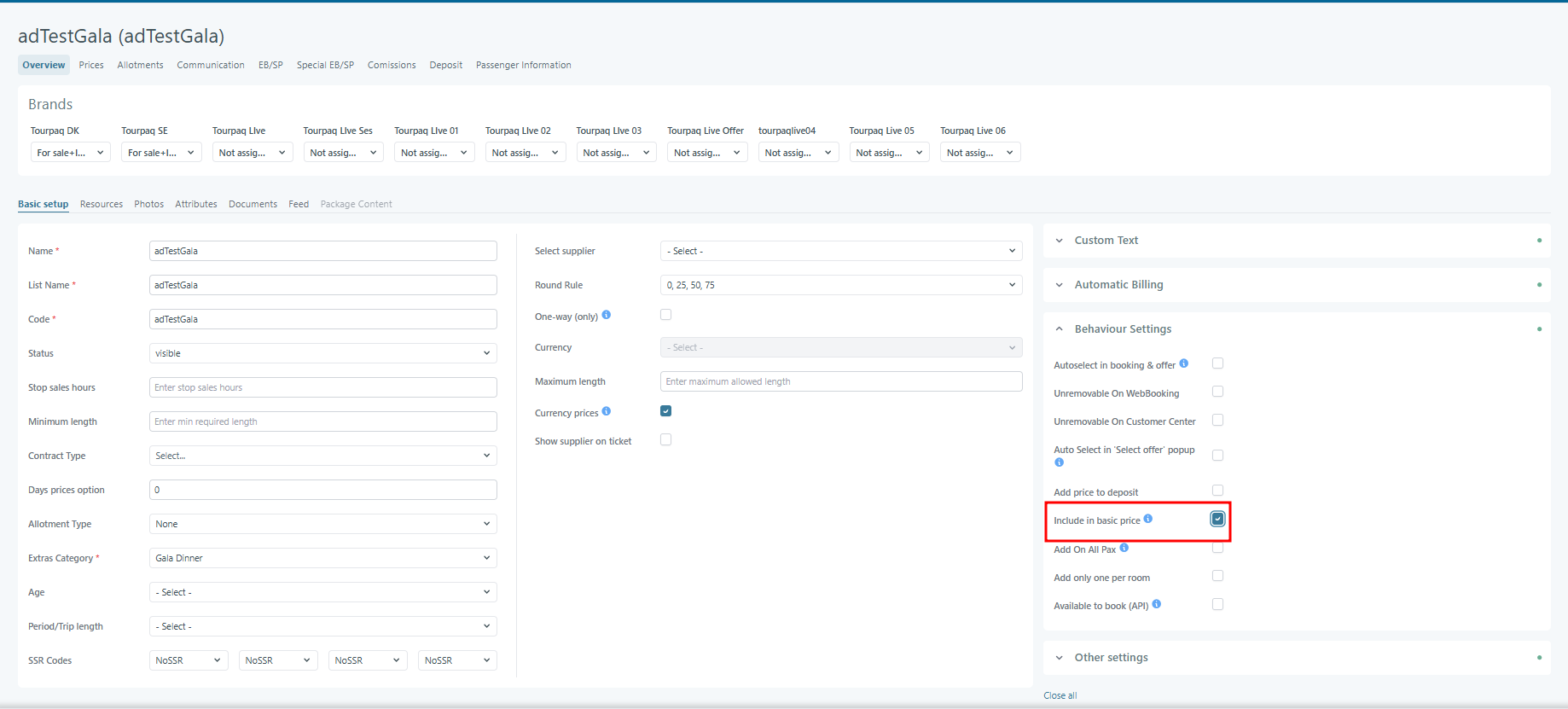Click info icon under Auto Select in 'Select offer' popup
The width and height of the screenshot is (1568, 709).
pos(1060,462)
